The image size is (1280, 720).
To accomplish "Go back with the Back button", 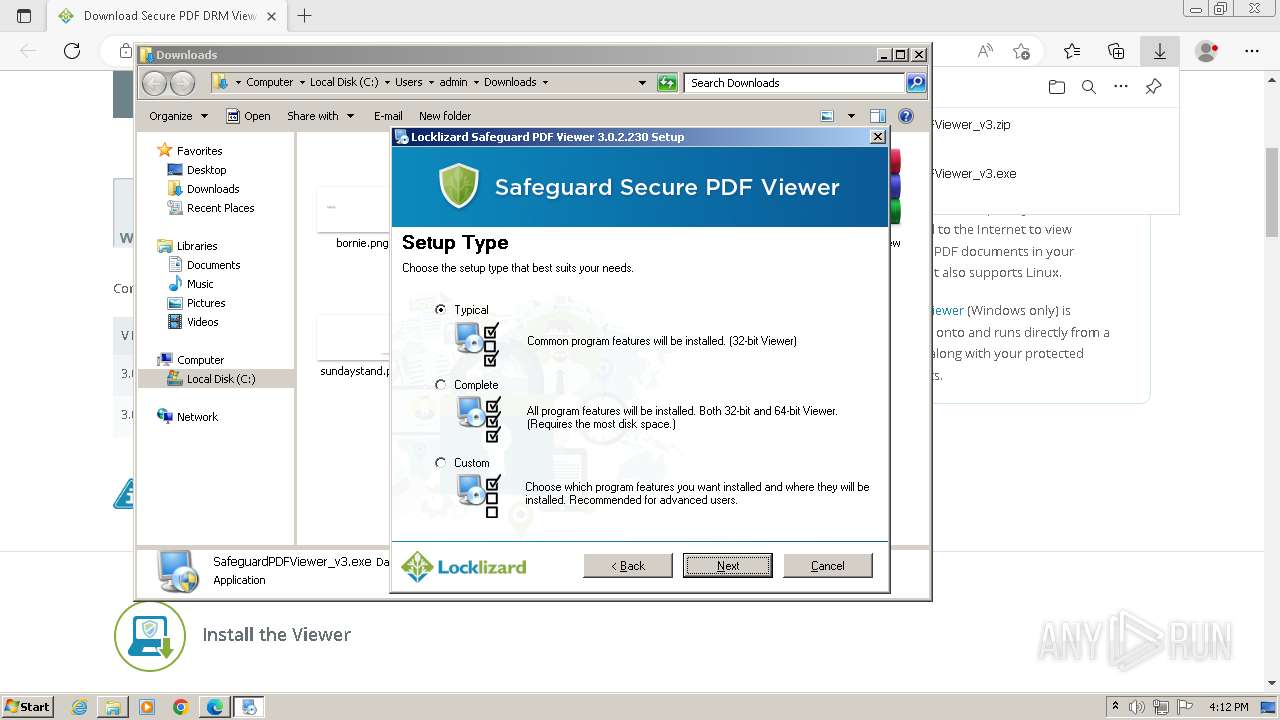I will click(x=628, y=566).
